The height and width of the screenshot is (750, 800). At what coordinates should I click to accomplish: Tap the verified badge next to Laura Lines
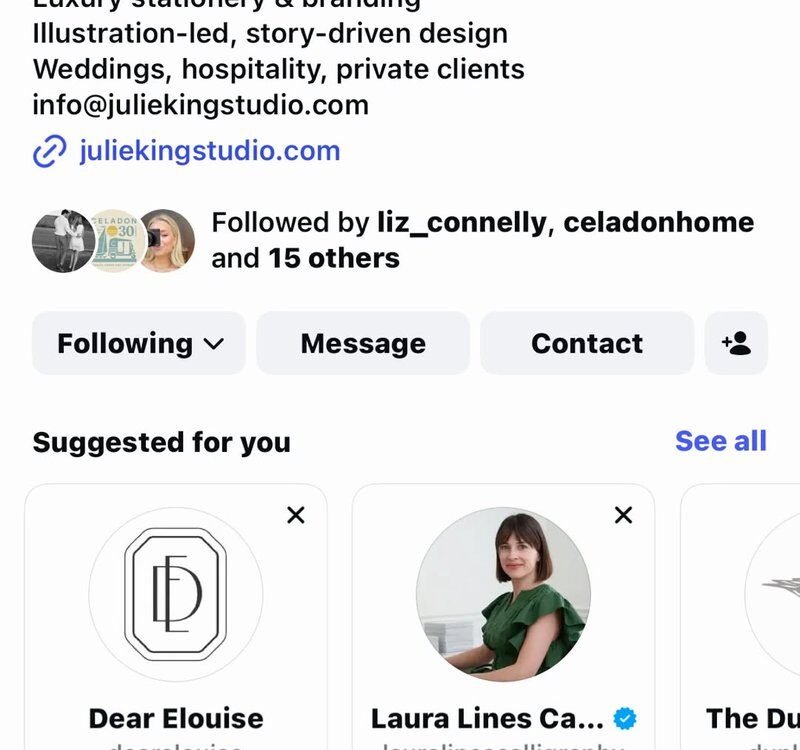(x=625, y=719)
